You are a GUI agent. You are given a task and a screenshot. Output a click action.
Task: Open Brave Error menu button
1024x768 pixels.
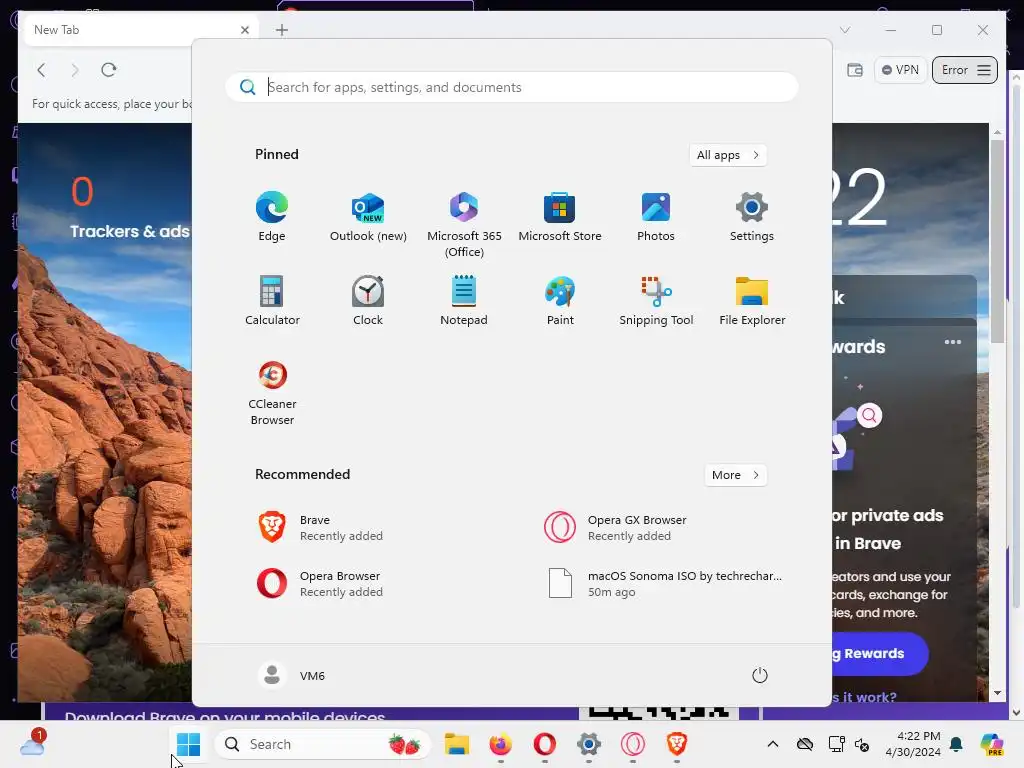click(x=965, y=70)
